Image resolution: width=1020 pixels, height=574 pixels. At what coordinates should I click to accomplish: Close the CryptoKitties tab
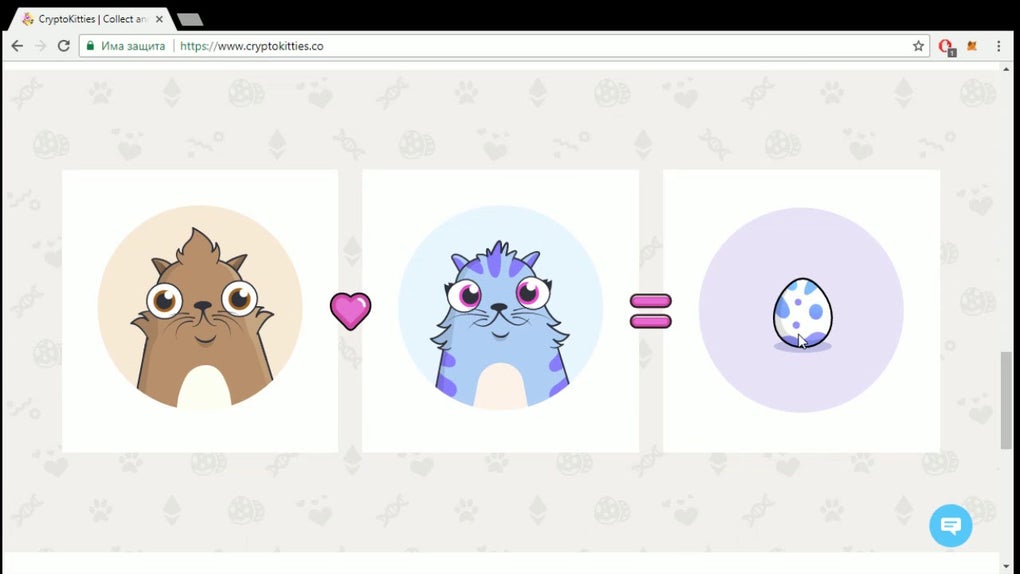(159, 19)
